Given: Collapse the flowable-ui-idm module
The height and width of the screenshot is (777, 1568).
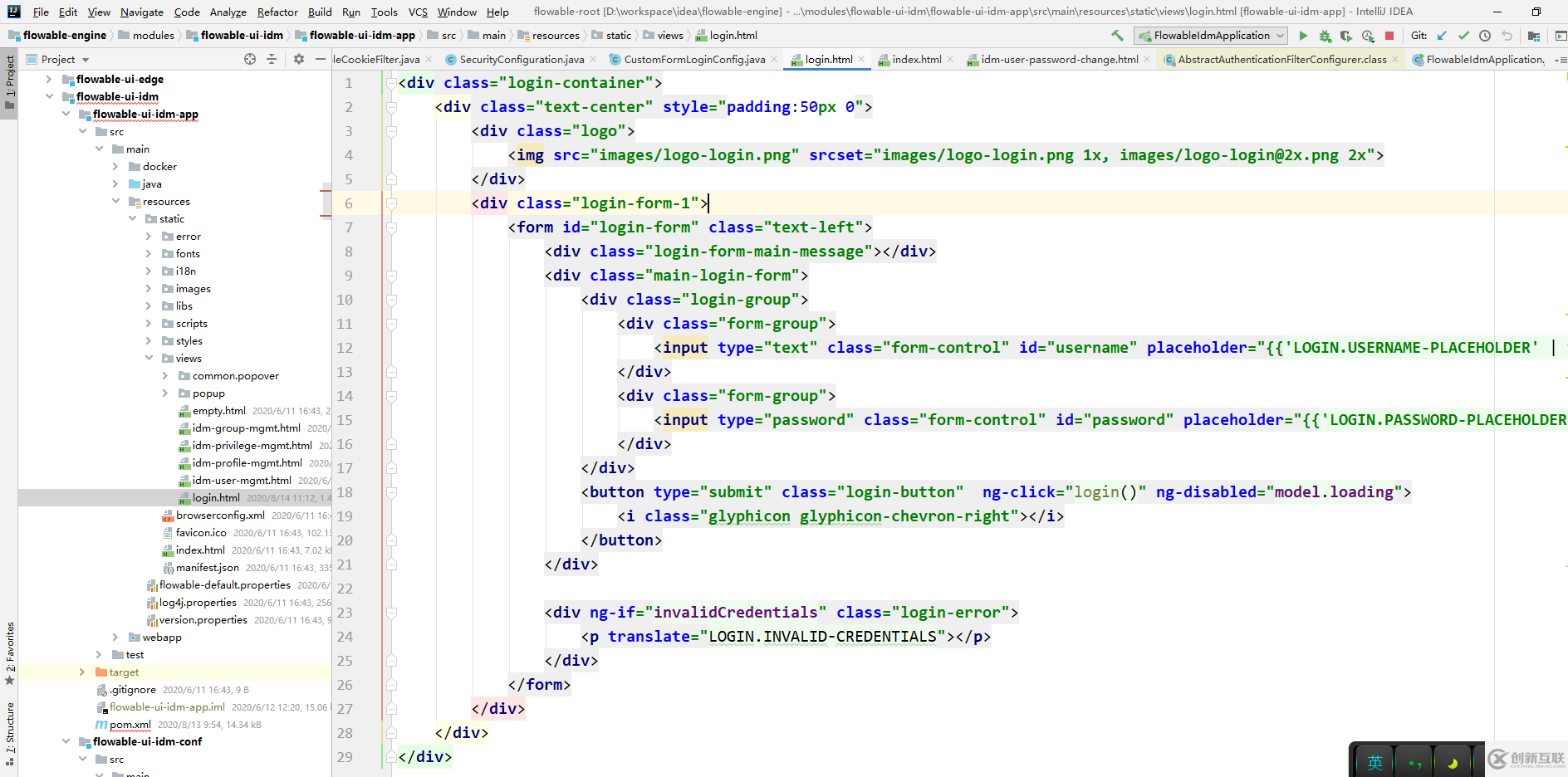Looking at the screenshot, I should (49, 96).
